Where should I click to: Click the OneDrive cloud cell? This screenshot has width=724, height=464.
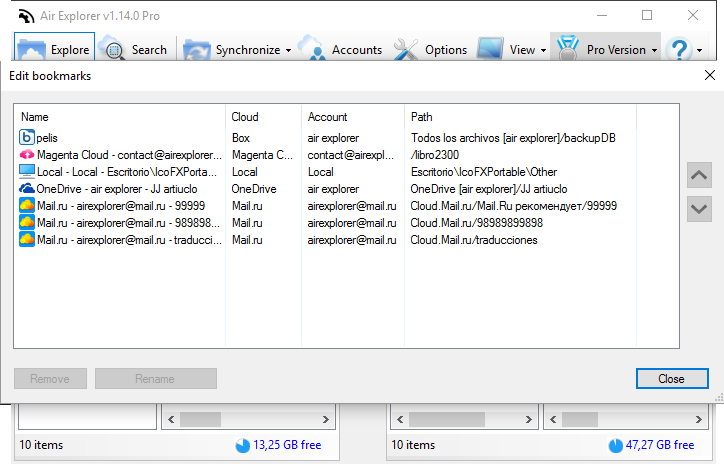point(254,189)
